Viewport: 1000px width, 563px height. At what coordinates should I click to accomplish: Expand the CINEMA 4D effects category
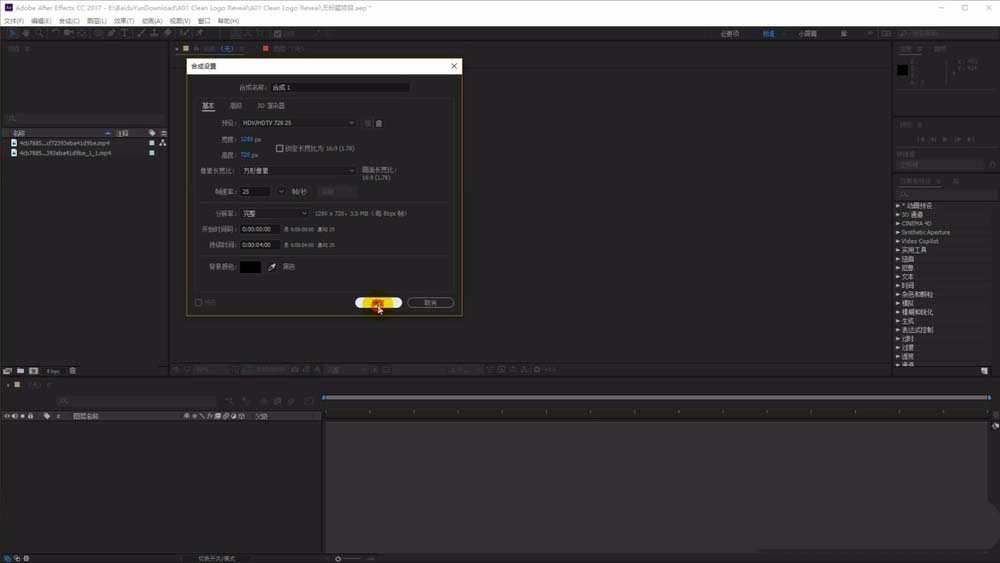(916, 224)
